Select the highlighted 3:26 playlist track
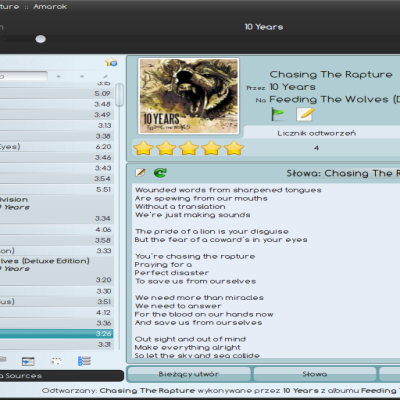This screenshot has height=400, width=400. [57, 334]
